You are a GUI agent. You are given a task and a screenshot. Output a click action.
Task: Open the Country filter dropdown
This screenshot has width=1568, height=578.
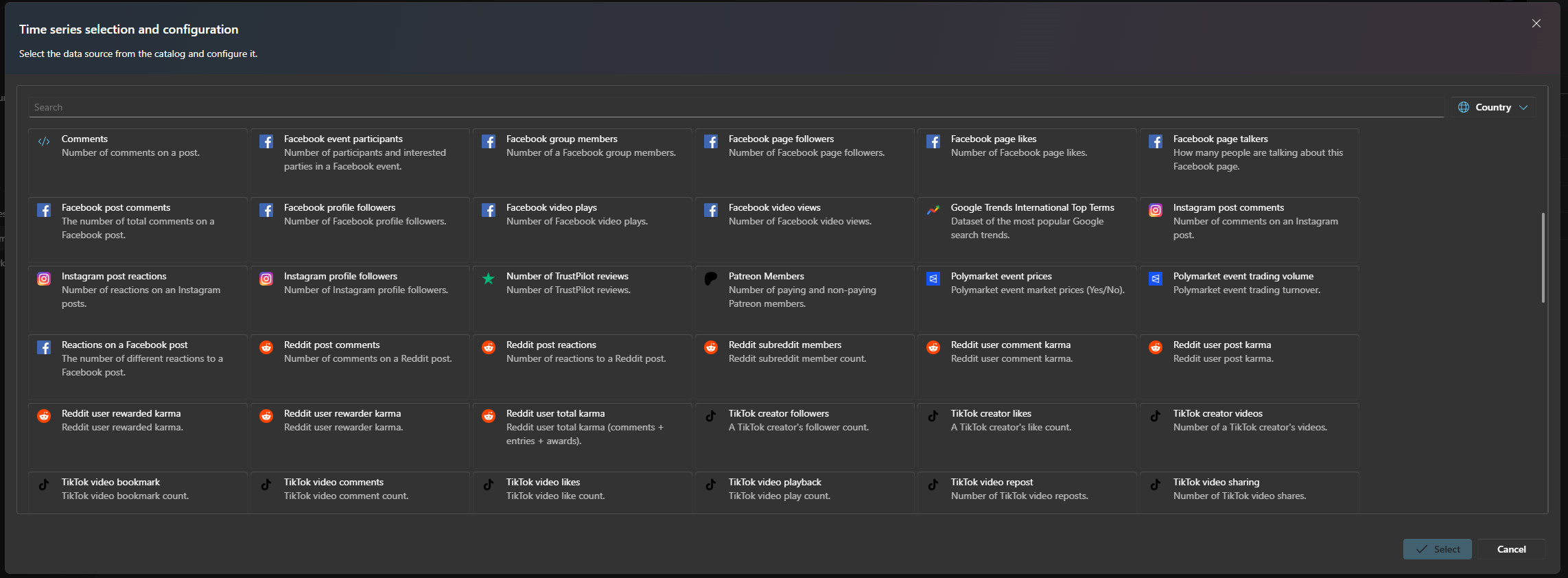pos(1493,107)
